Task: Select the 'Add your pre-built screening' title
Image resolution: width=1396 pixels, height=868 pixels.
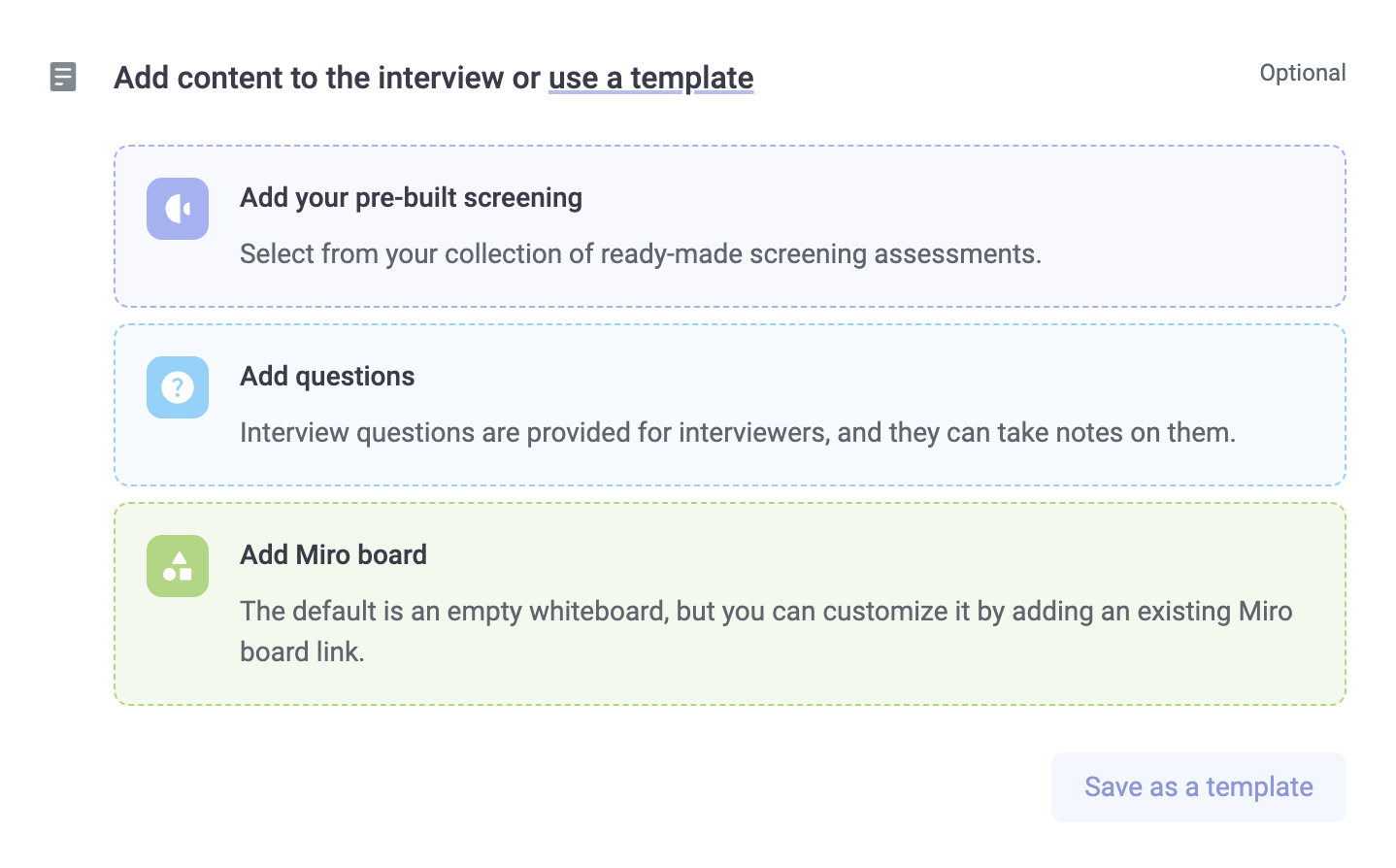Action: [411, 198]
